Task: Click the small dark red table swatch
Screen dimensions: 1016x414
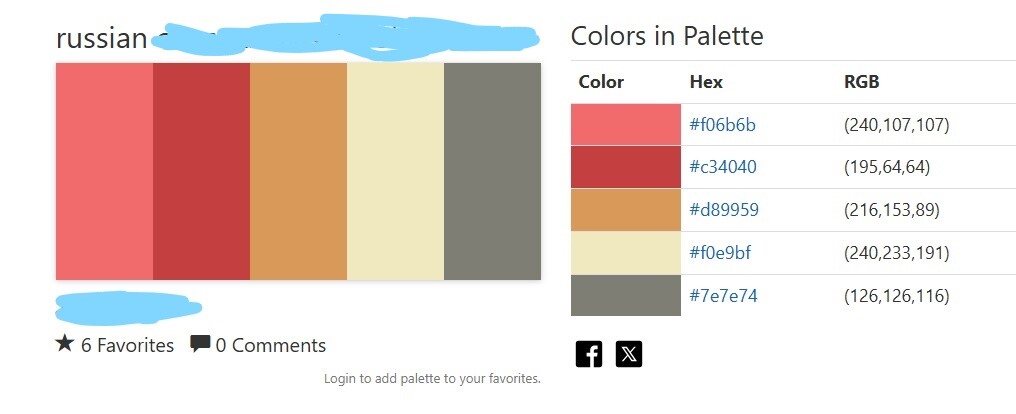Action: 625,167
